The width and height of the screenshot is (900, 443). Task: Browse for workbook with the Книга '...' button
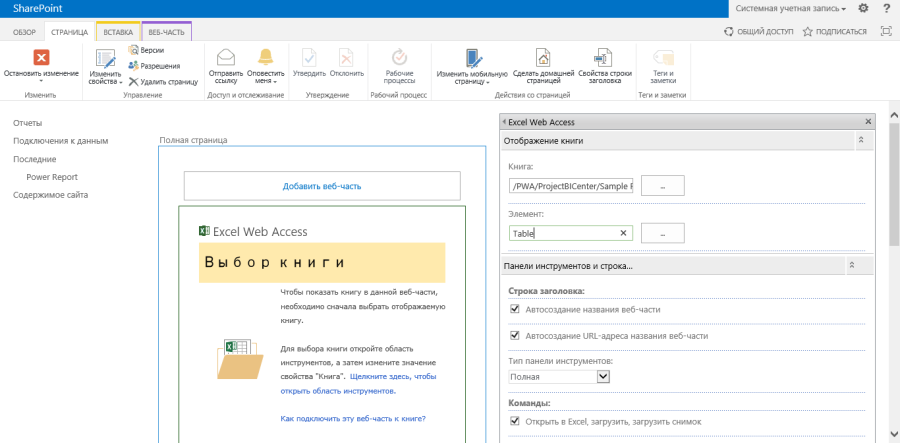coord(662,186)
